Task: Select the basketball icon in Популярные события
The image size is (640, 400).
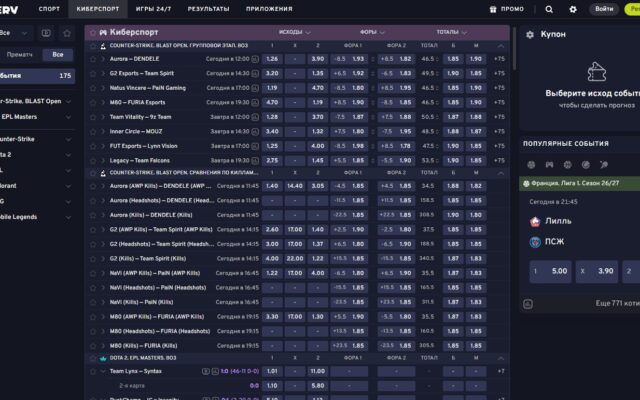Action: pos(567,164)
